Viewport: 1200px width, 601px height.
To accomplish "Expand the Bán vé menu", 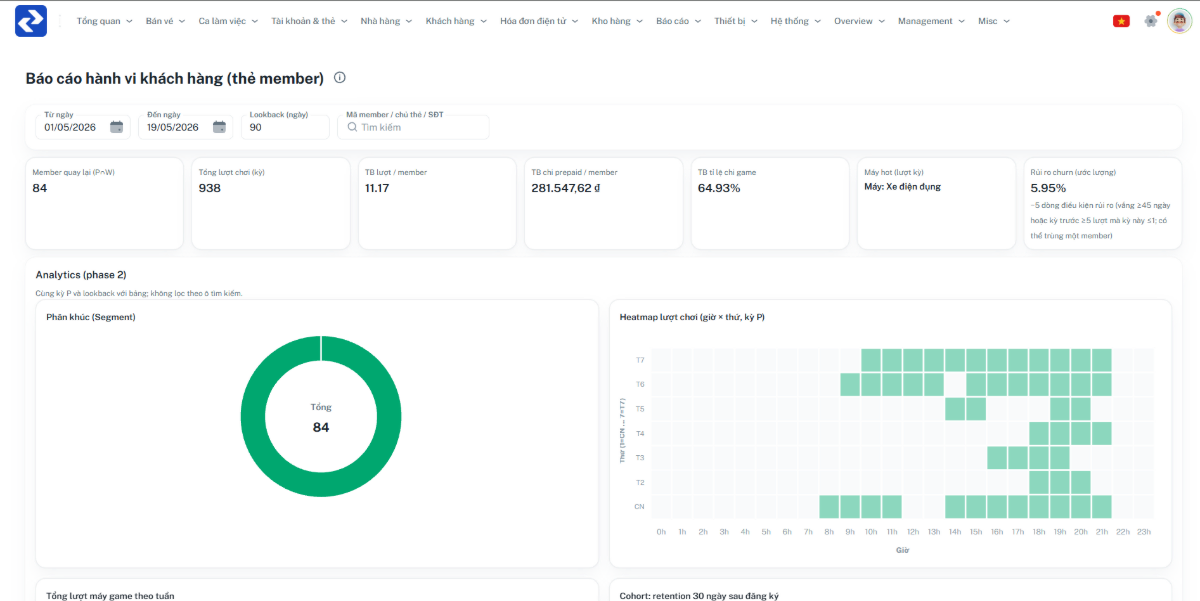I will pos(166,21).
